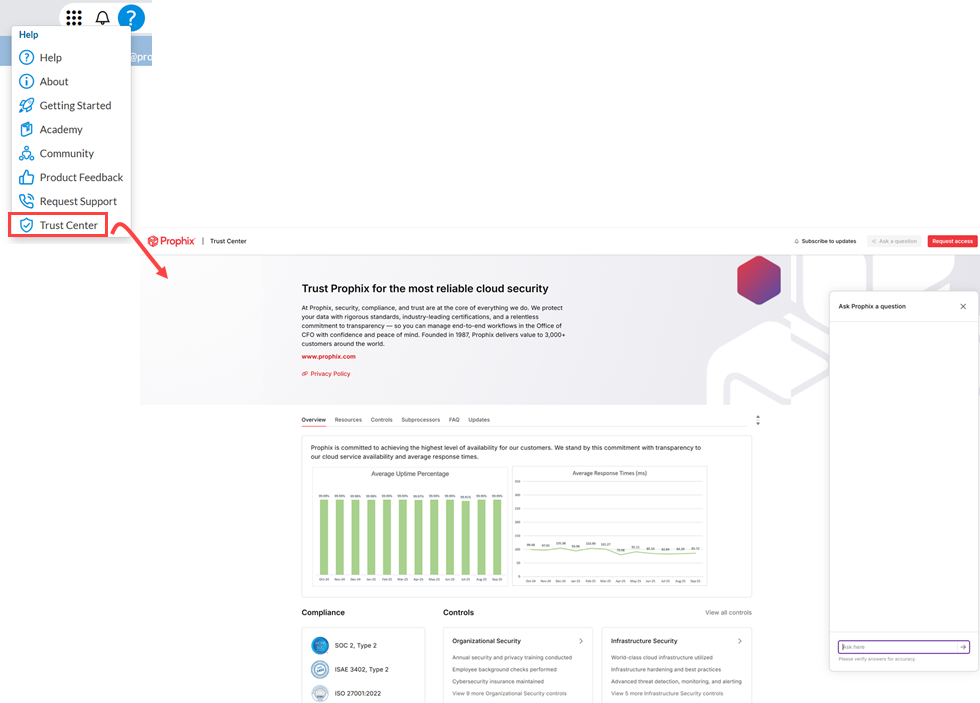Choose Getting Started from the Help menu
The image size is (980, 703).
tap(75, 105)
